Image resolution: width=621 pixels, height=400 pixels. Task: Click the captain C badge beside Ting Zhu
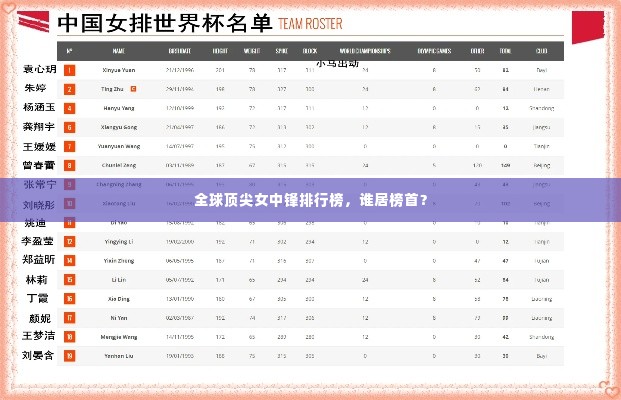(133, 89)
